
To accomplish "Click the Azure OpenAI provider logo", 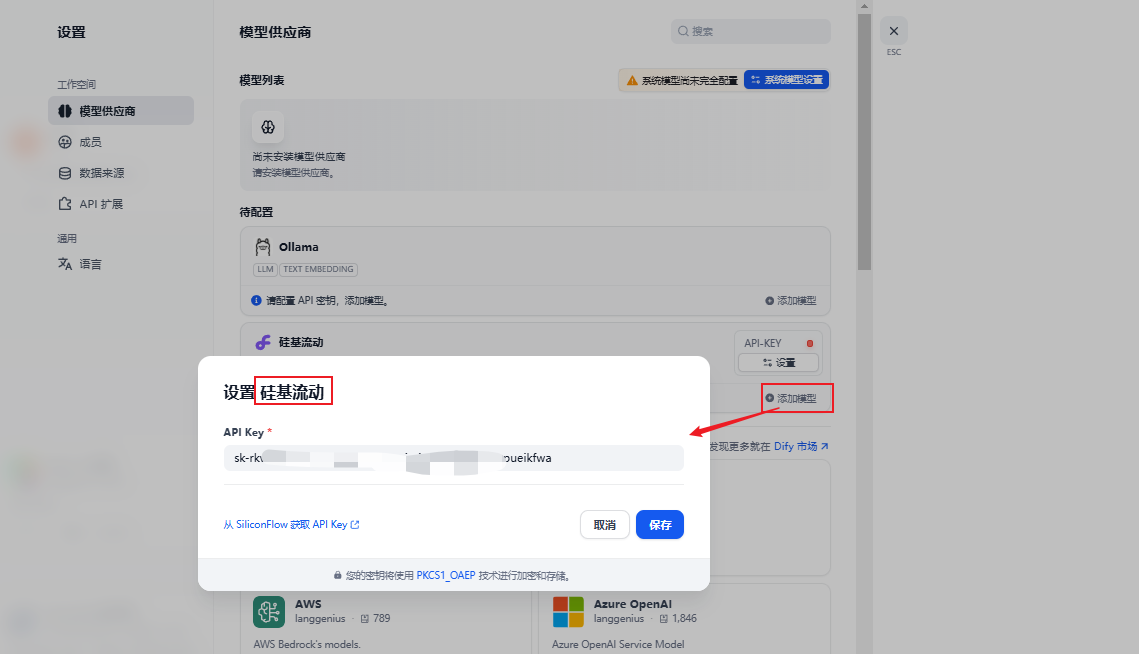I will point(568,612).
